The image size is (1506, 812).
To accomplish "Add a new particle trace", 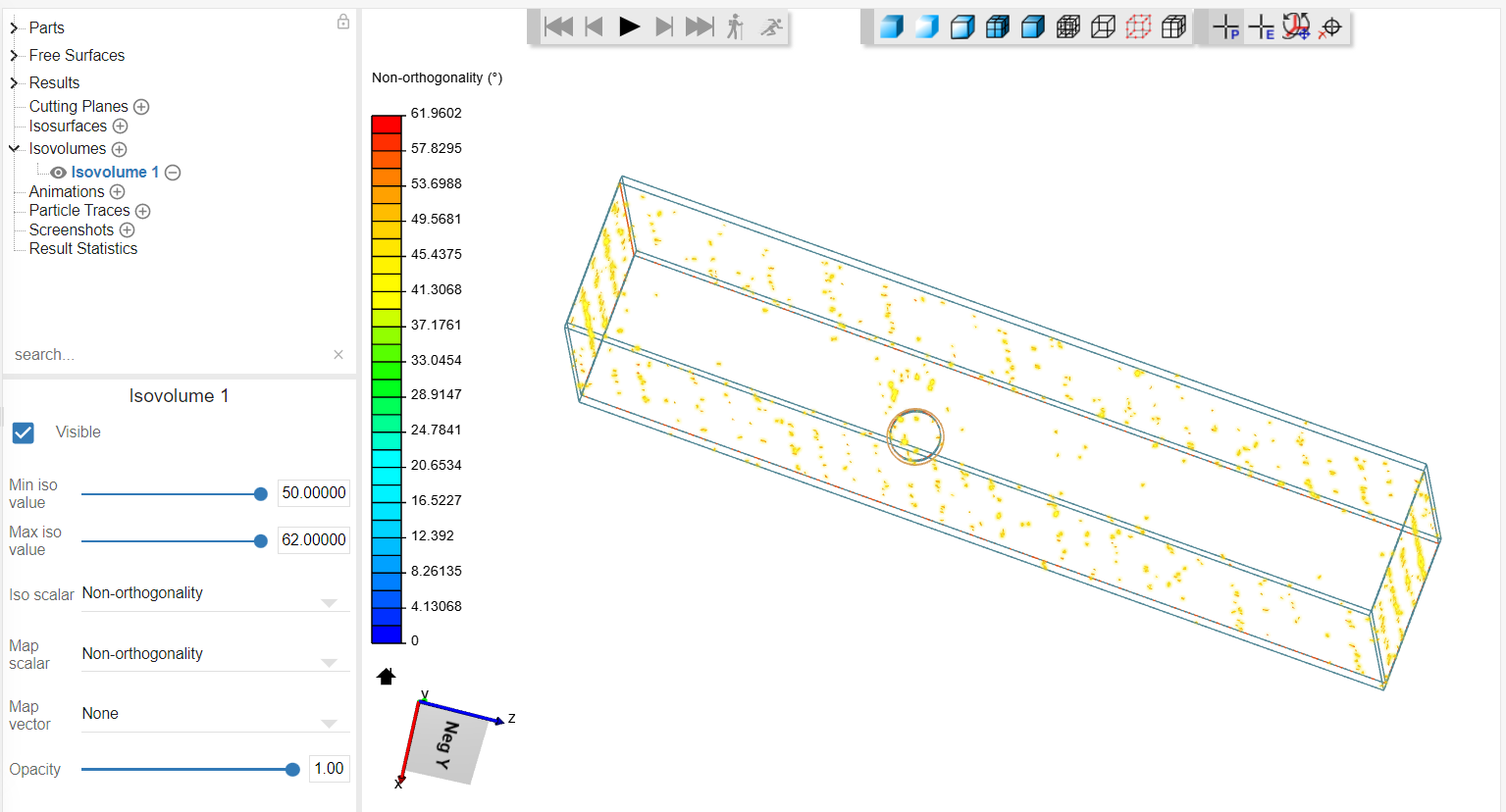I will coord(142,211).
